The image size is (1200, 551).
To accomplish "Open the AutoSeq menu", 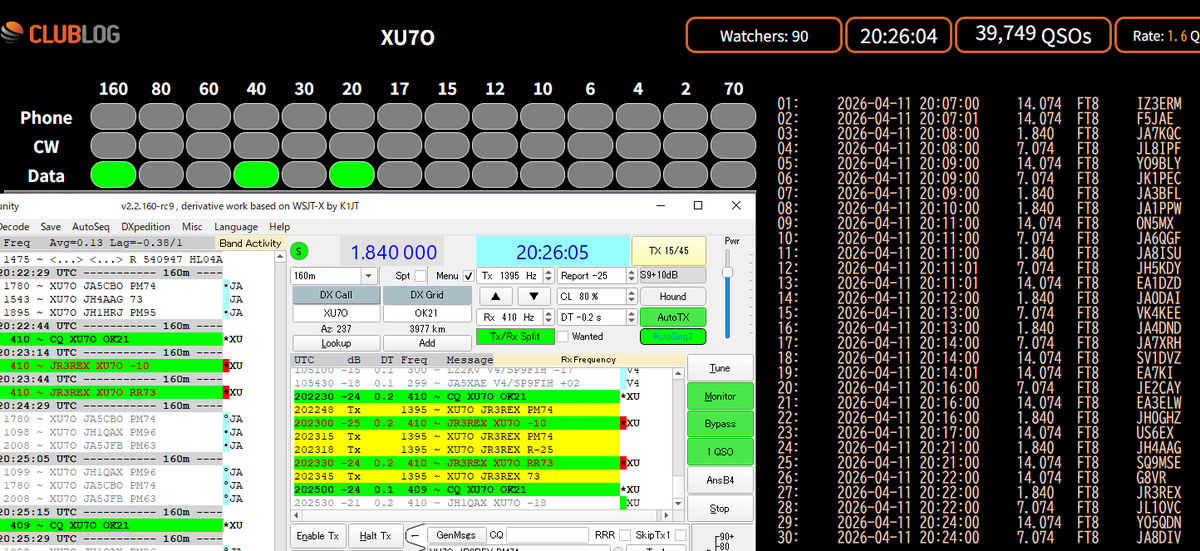I will pos(91,227).
